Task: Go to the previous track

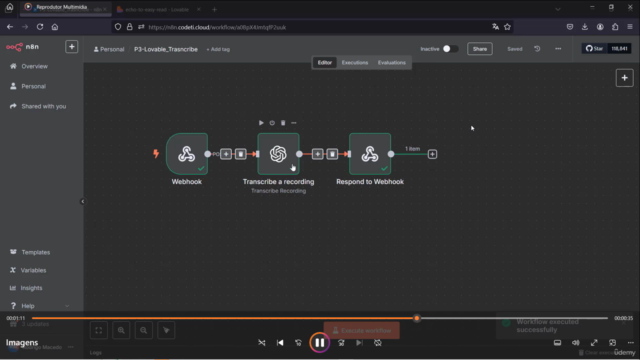Action: [280, 343]
